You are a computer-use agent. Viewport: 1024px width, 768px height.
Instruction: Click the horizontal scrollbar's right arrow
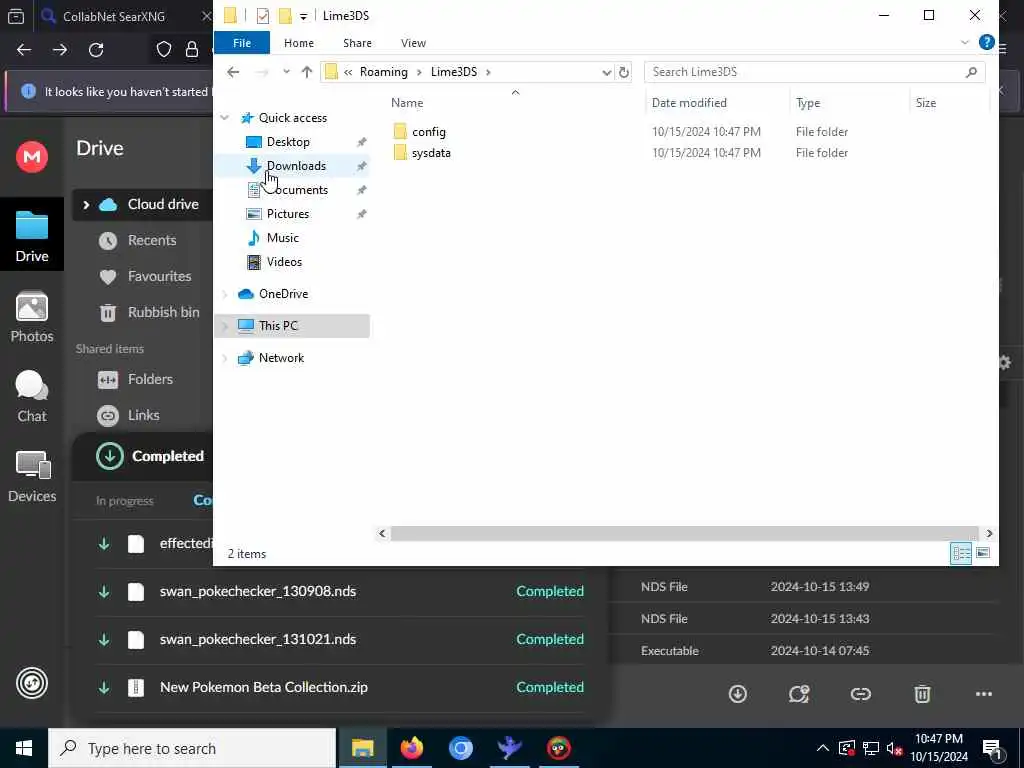point(989,534)
